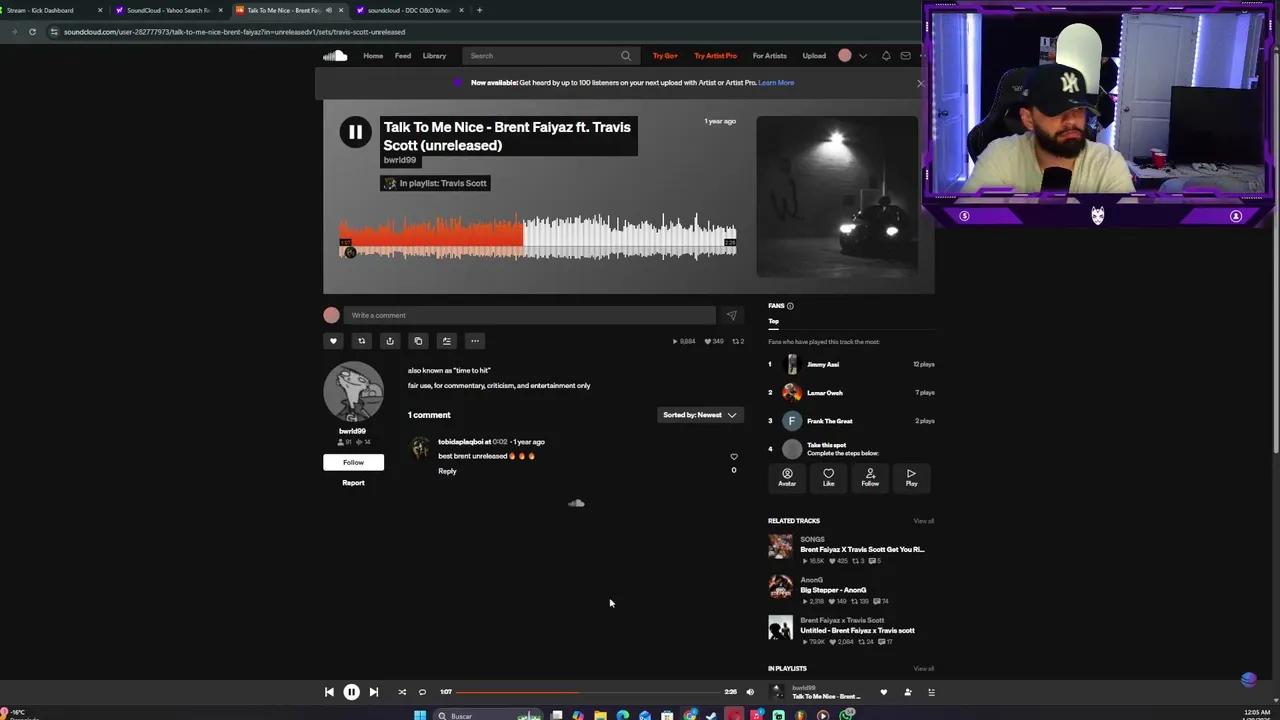Pause playback in bottom player bar
Viewport: 1280px width, 720px height.
[351, 692]
